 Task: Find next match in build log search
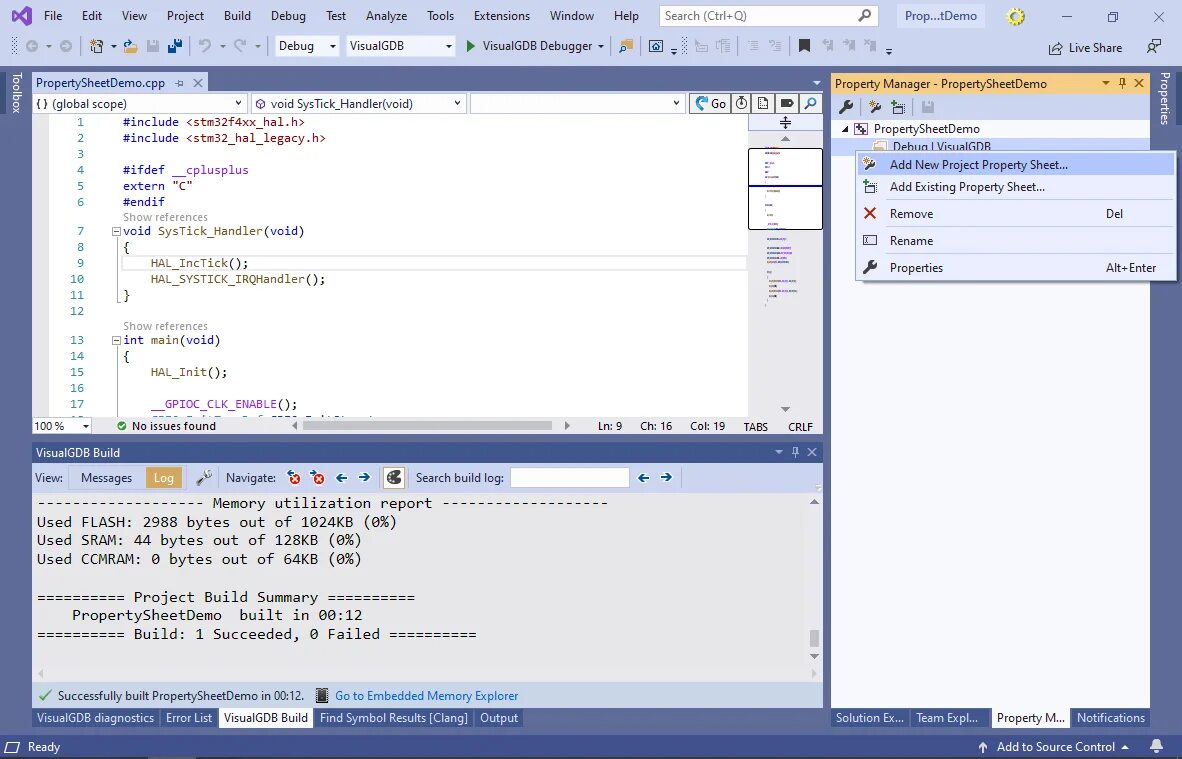pyautogui.click(x=666, y=477)
